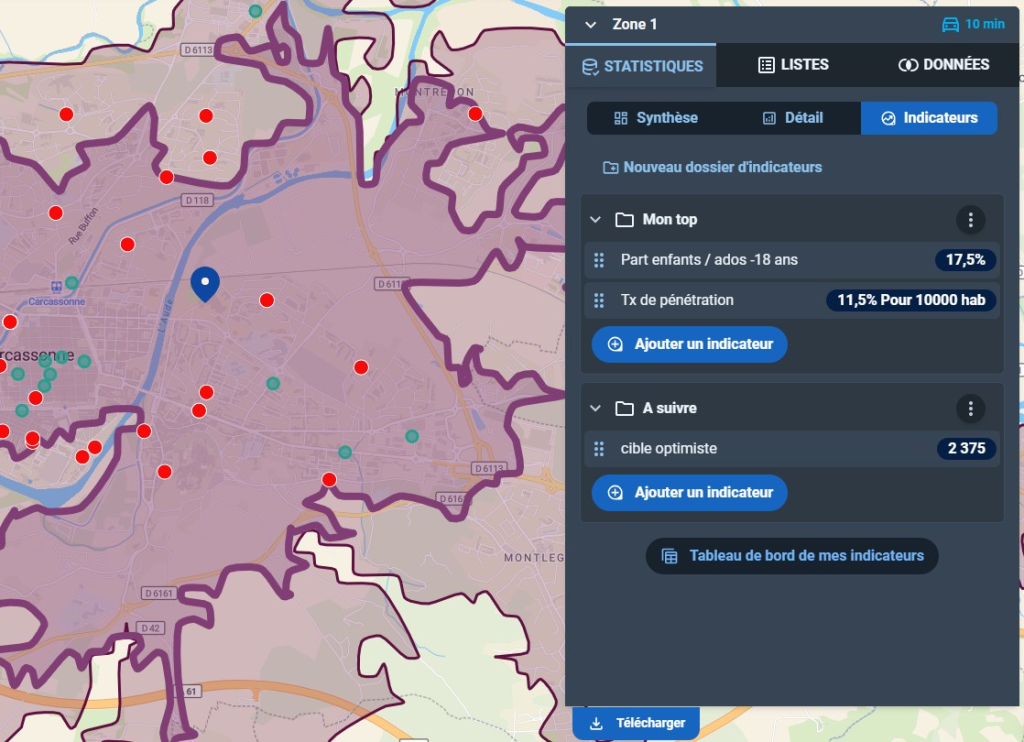Image resolution: width=1024 pixels, height=742 pixels.
Task: Add an indicator to A suivre folder
Action: pyautogui.click(x=689, y=492)
